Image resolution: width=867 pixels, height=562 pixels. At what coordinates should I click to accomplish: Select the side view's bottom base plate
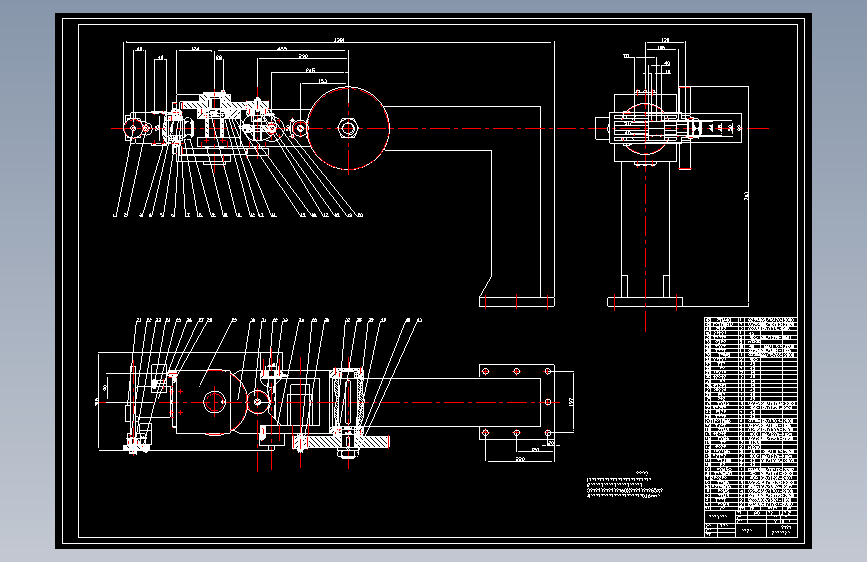(x=645, y=301)
